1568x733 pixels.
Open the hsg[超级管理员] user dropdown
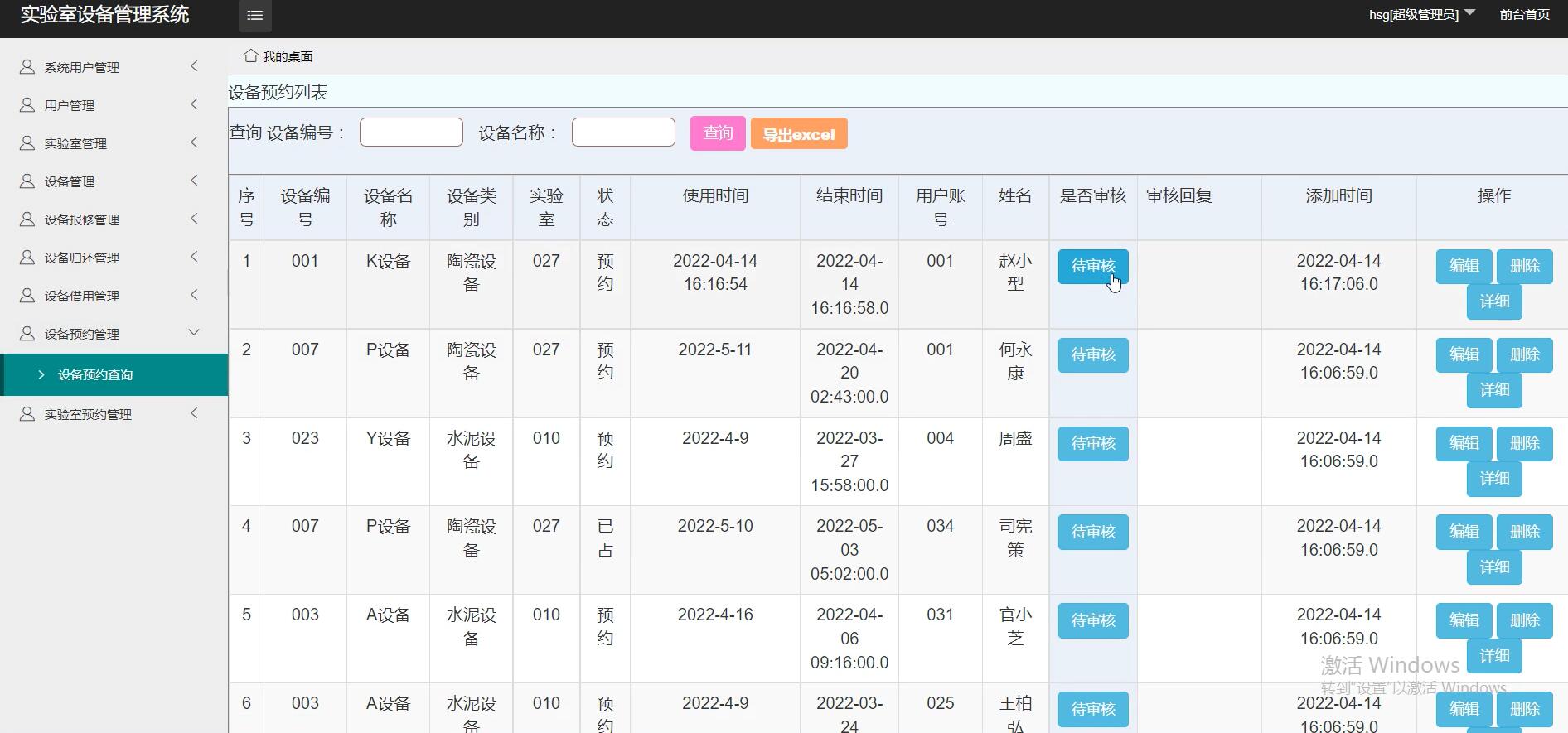pyautogui.click(x=1421, y=14)
